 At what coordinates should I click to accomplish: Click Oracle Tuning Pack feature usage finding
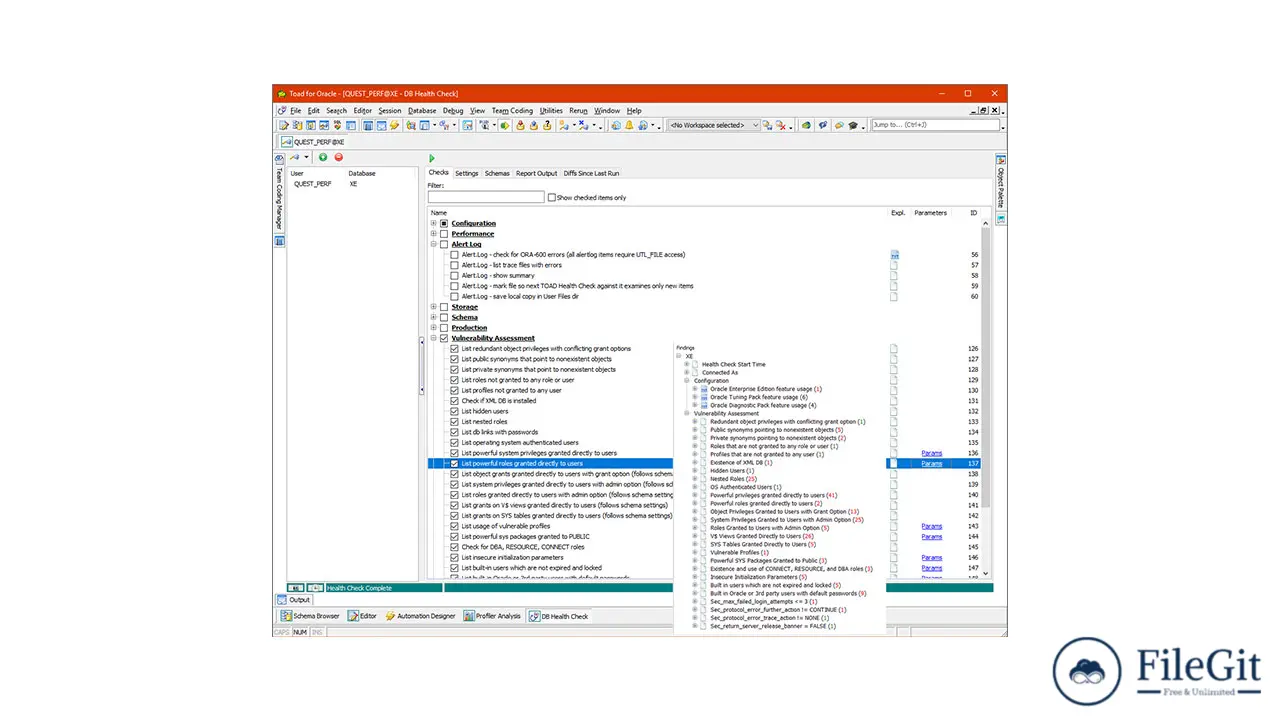tap(758, 397)
